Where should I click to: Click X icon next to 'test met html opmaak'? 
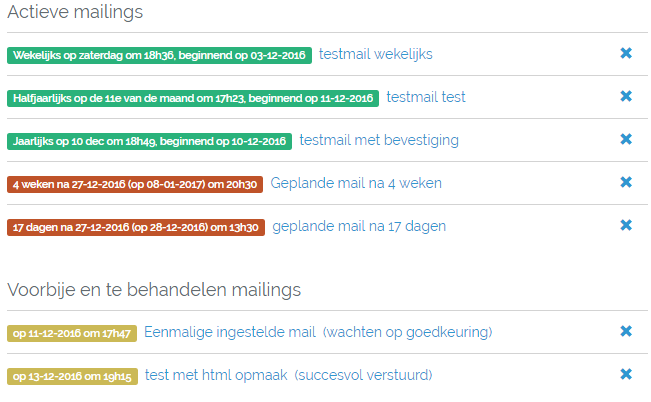point(626,375)
